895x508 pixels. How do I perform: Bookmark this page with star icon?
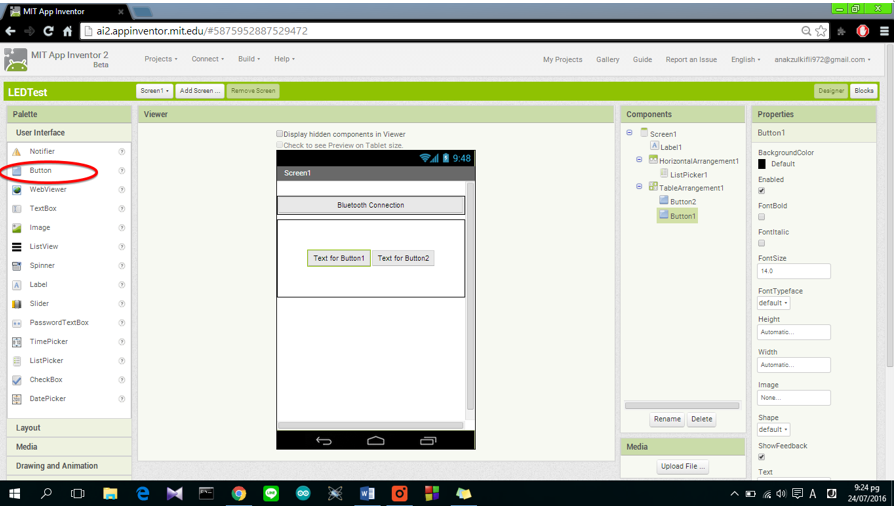821,31
